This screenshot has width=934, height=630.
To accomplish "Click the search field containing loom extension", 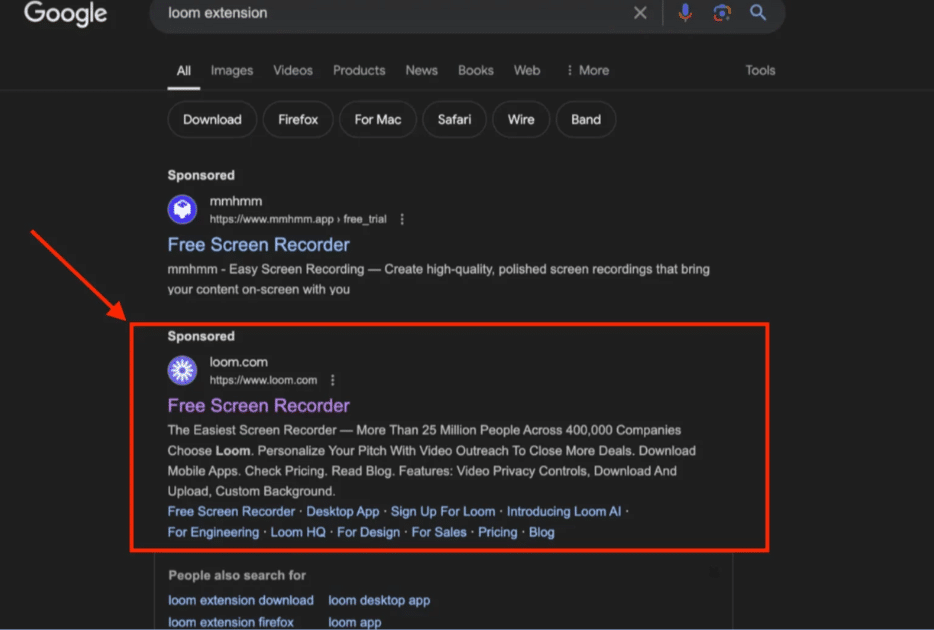I will click(x=390, y=13).
